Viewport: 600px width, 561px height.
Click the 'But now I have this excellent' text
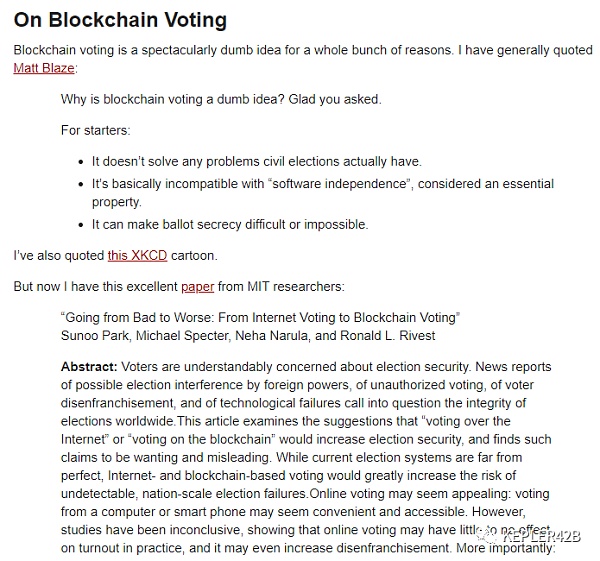click(96, 286)
